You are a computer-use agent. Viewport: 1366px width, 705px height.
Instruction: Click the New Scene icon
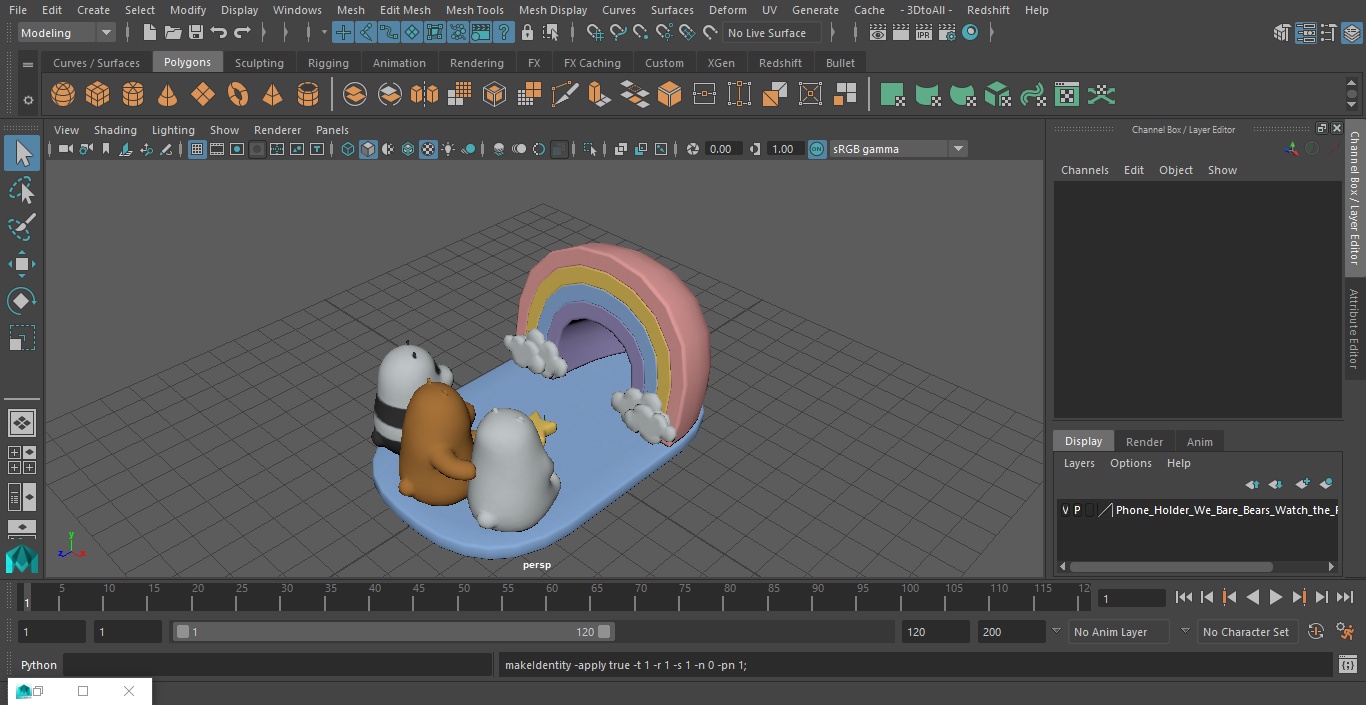pyautogui.click(x=149, y=33)
